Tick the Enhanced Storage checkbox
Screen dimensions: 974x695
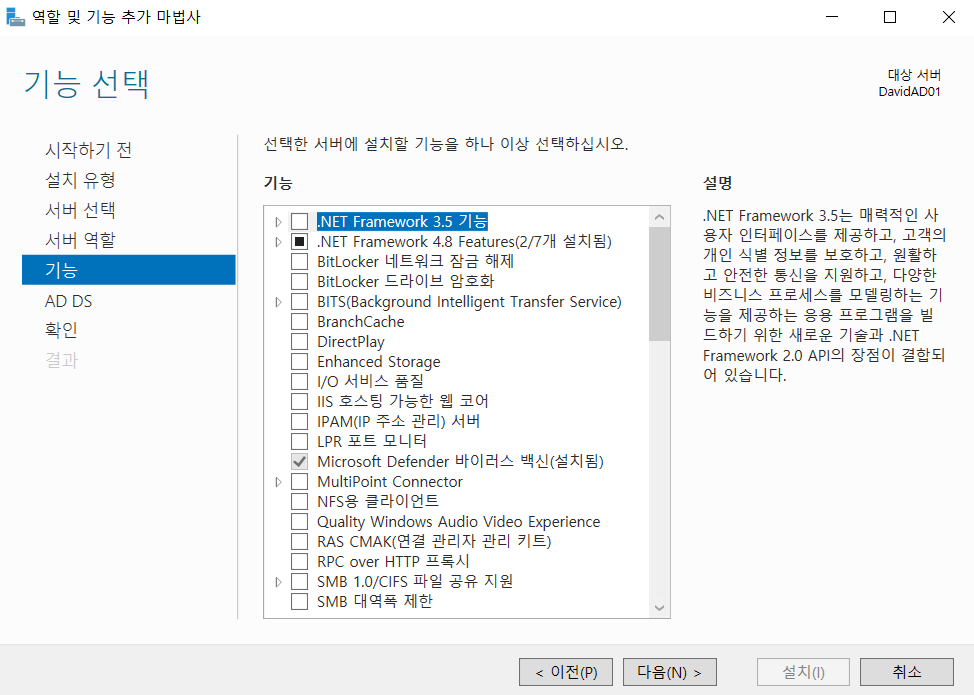[299, 361]
